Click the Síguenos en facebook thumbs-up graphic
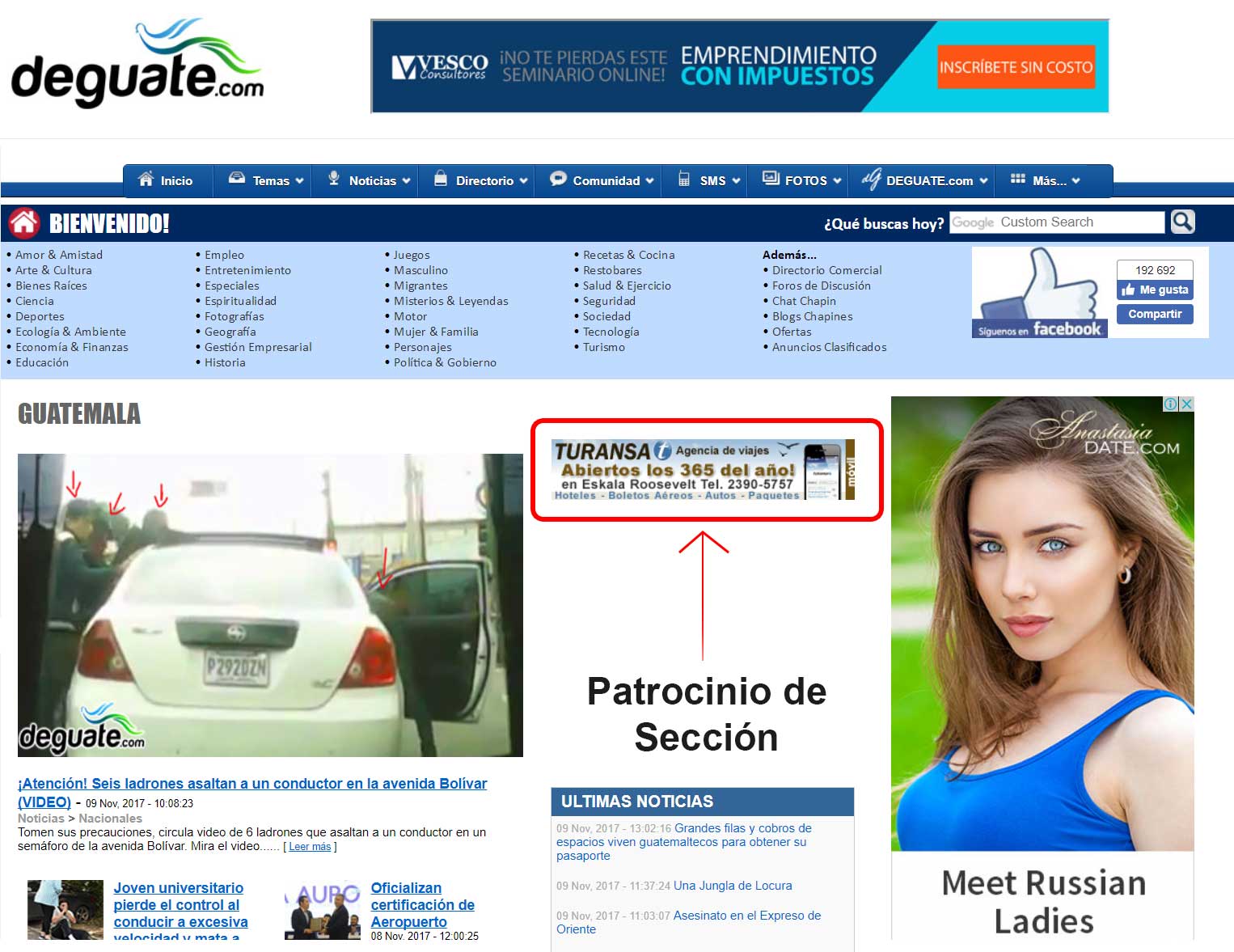 click(x=1039, y=292)
